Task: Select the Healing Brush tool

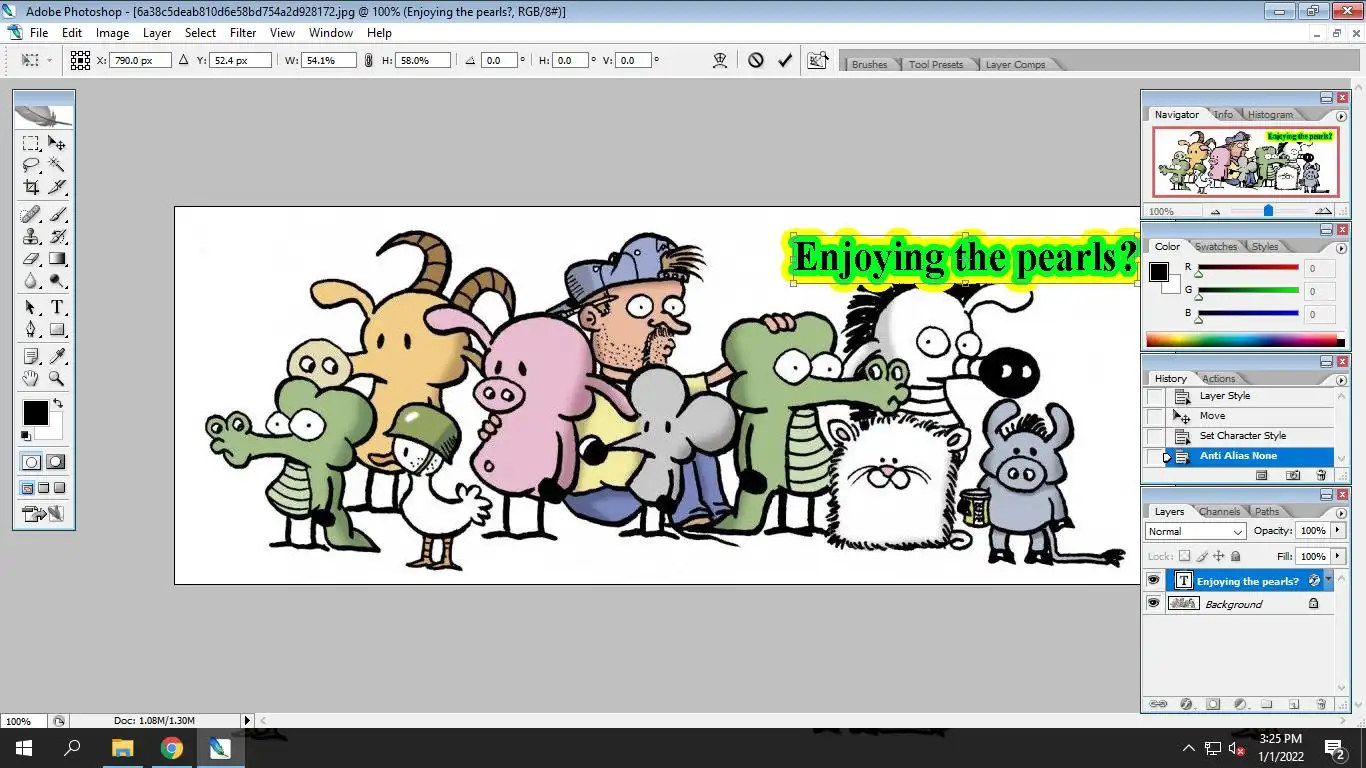Action: pos(31,214)
